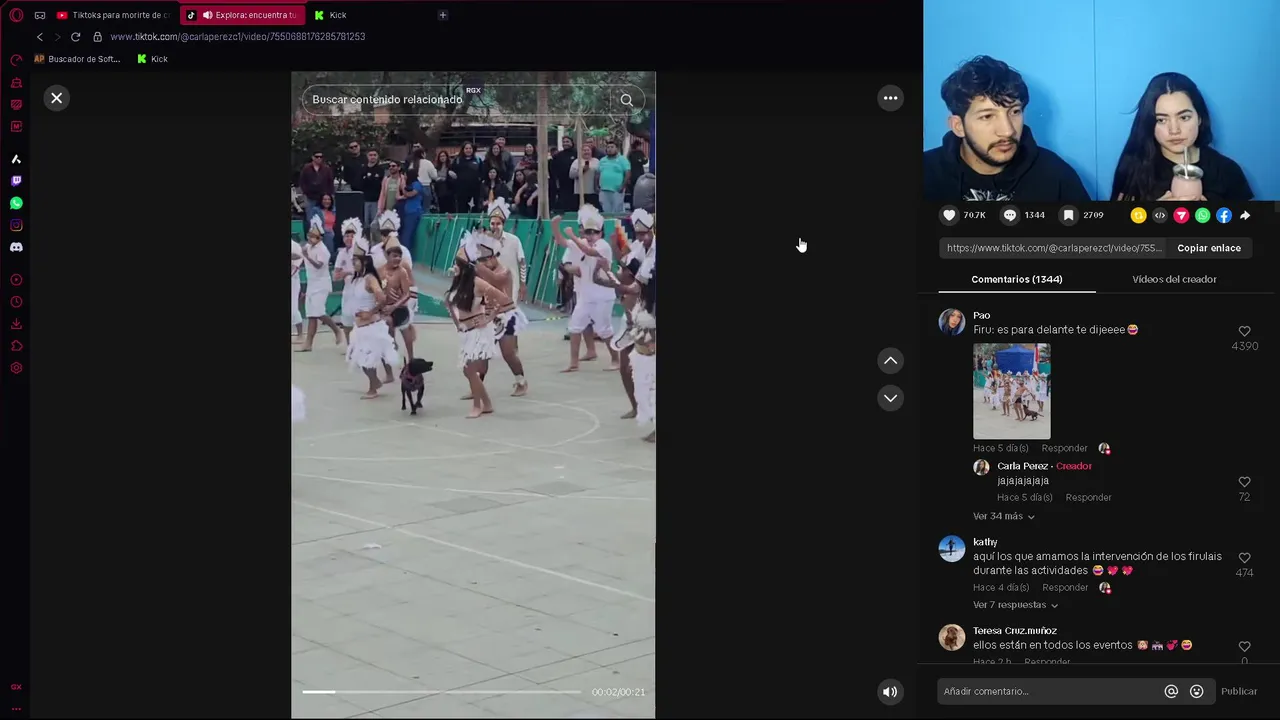Like Carla Perez's reply
The height and width of the screenshot is (720, 1280).
point(1244,482)
